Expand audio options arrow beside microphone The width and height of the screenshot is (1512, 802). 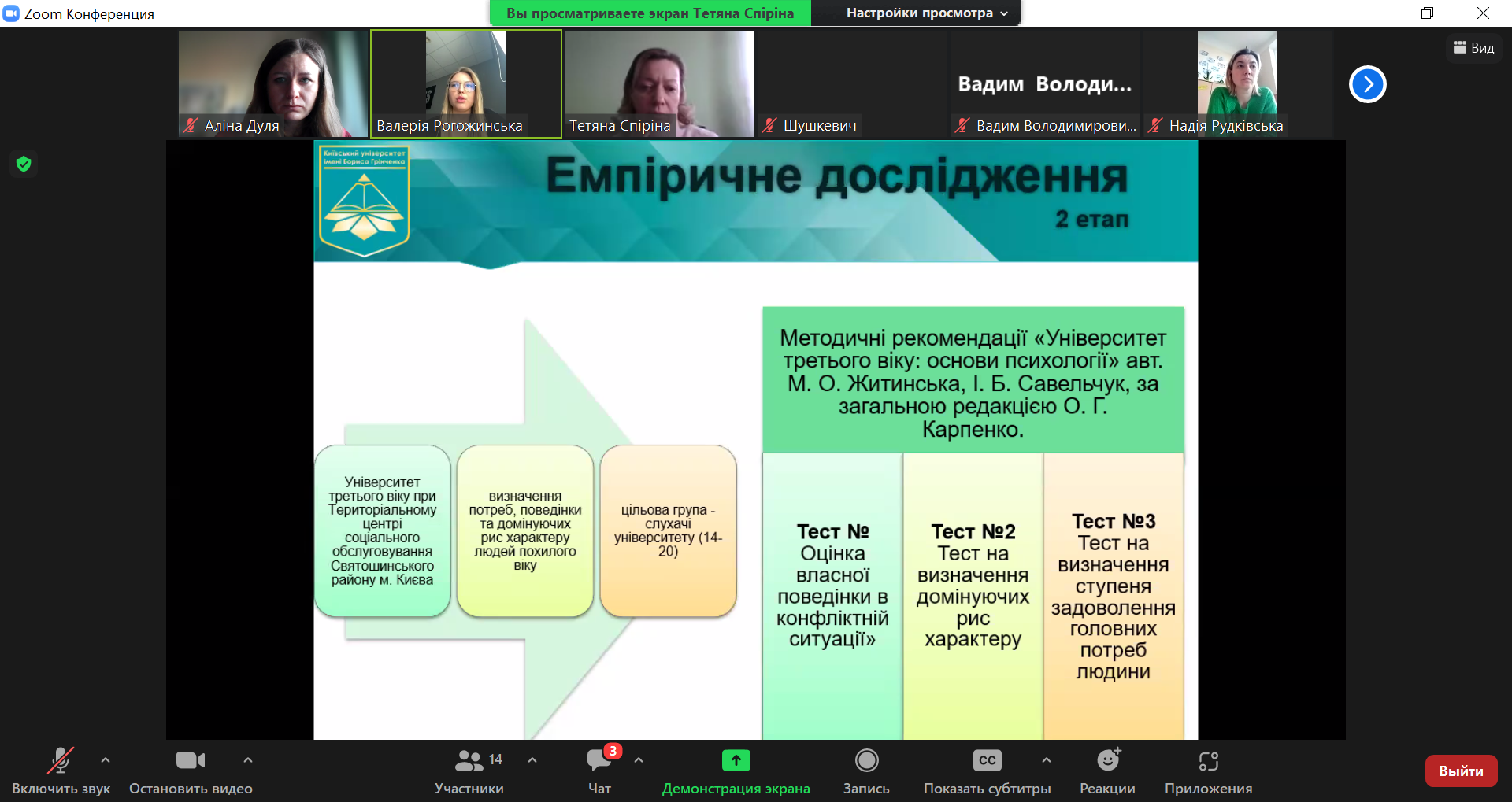[x=106, y=760]
